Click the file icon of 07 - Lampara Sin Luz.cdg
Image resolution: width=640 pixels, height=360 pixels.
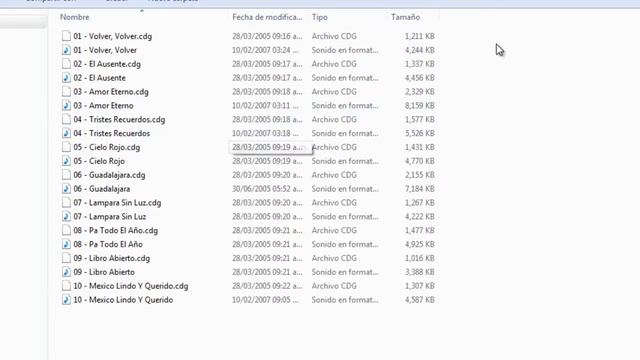point(66,202)
